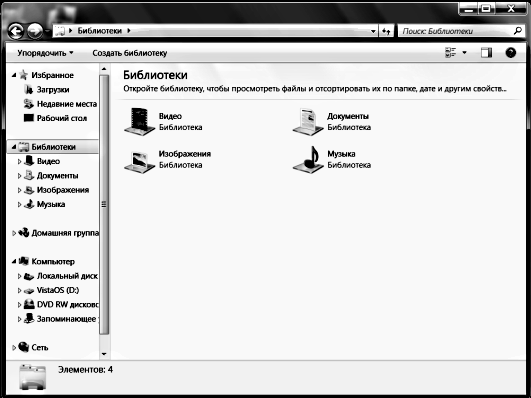Select Недавние места label
The width and height of the screenshot is (531, 398).
(x=67, y=104)
